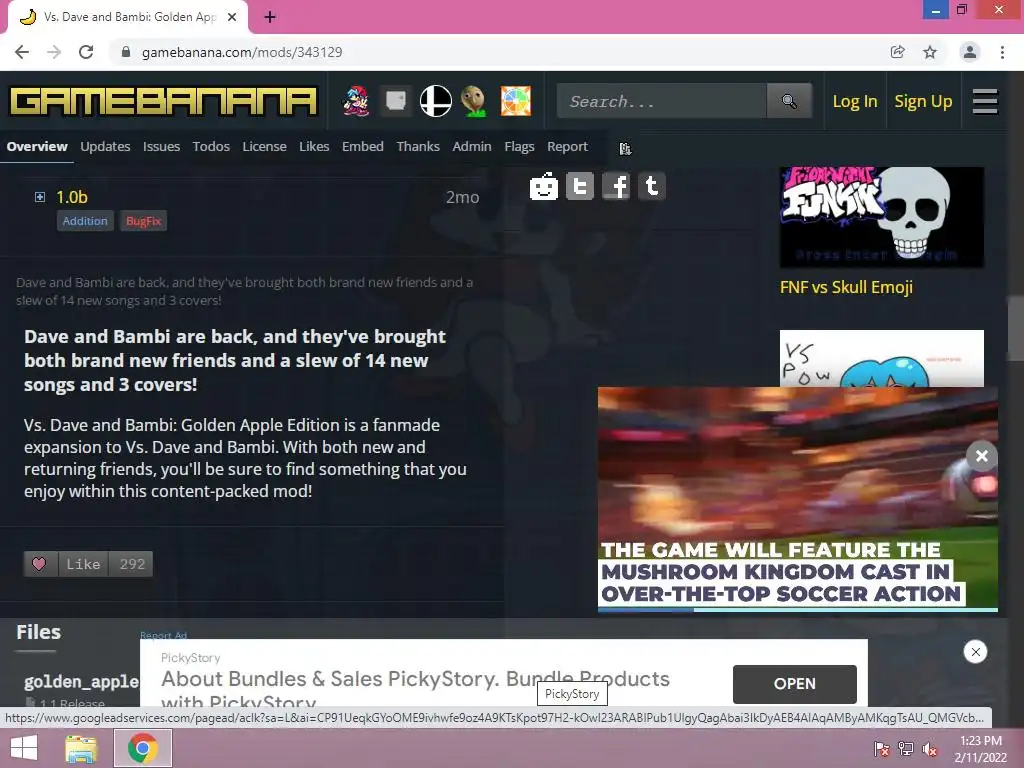
Task: Open the hamburger menu
Action: click(x=985, y=101)
